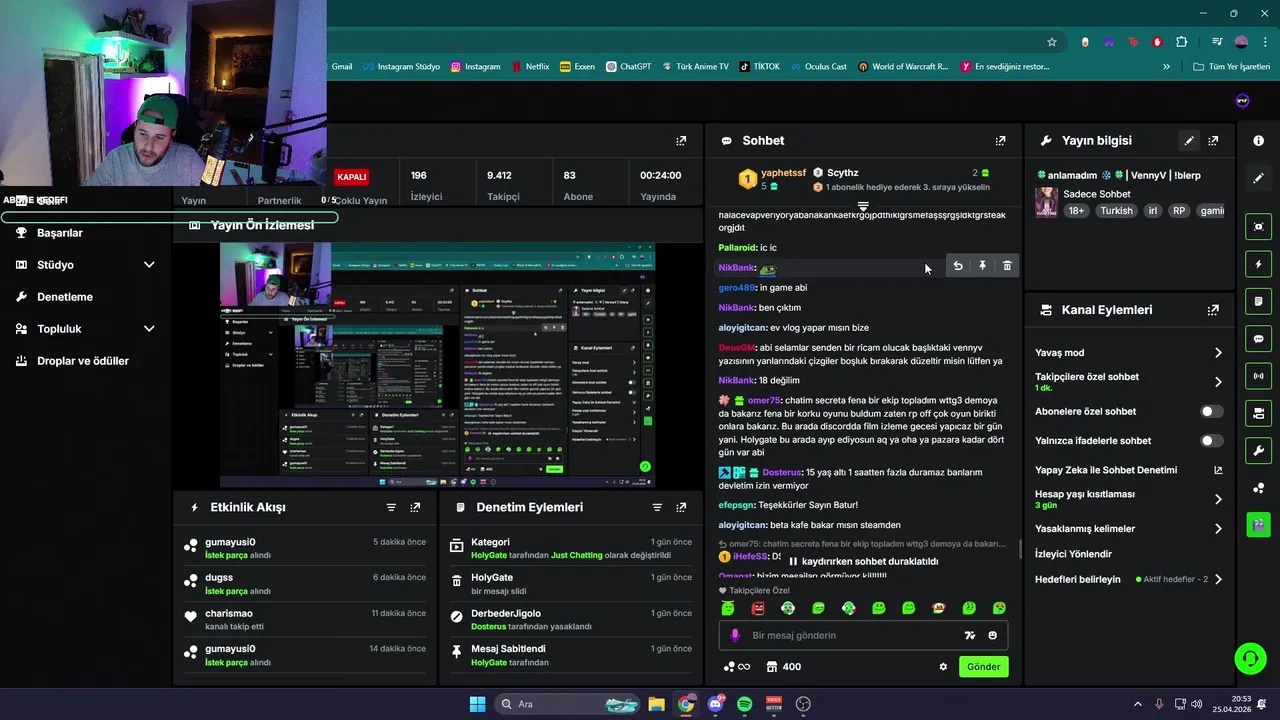Image resolution: width=1280 pixels, height=720 pixels.
Task: Click the green headset in preview corner
Action: [645, 466]
